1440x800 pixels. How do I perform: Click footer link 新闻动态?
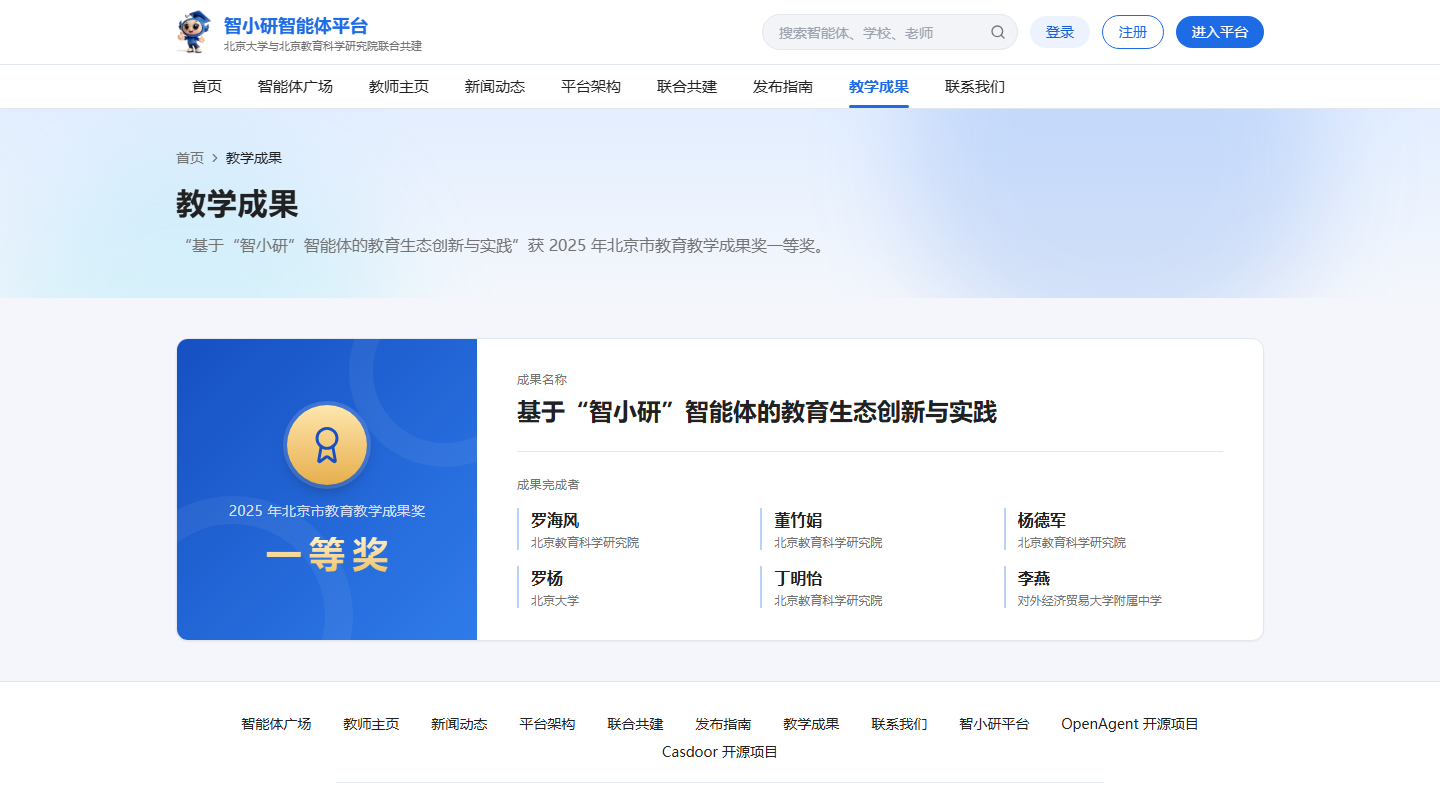[x=459, y=724]
